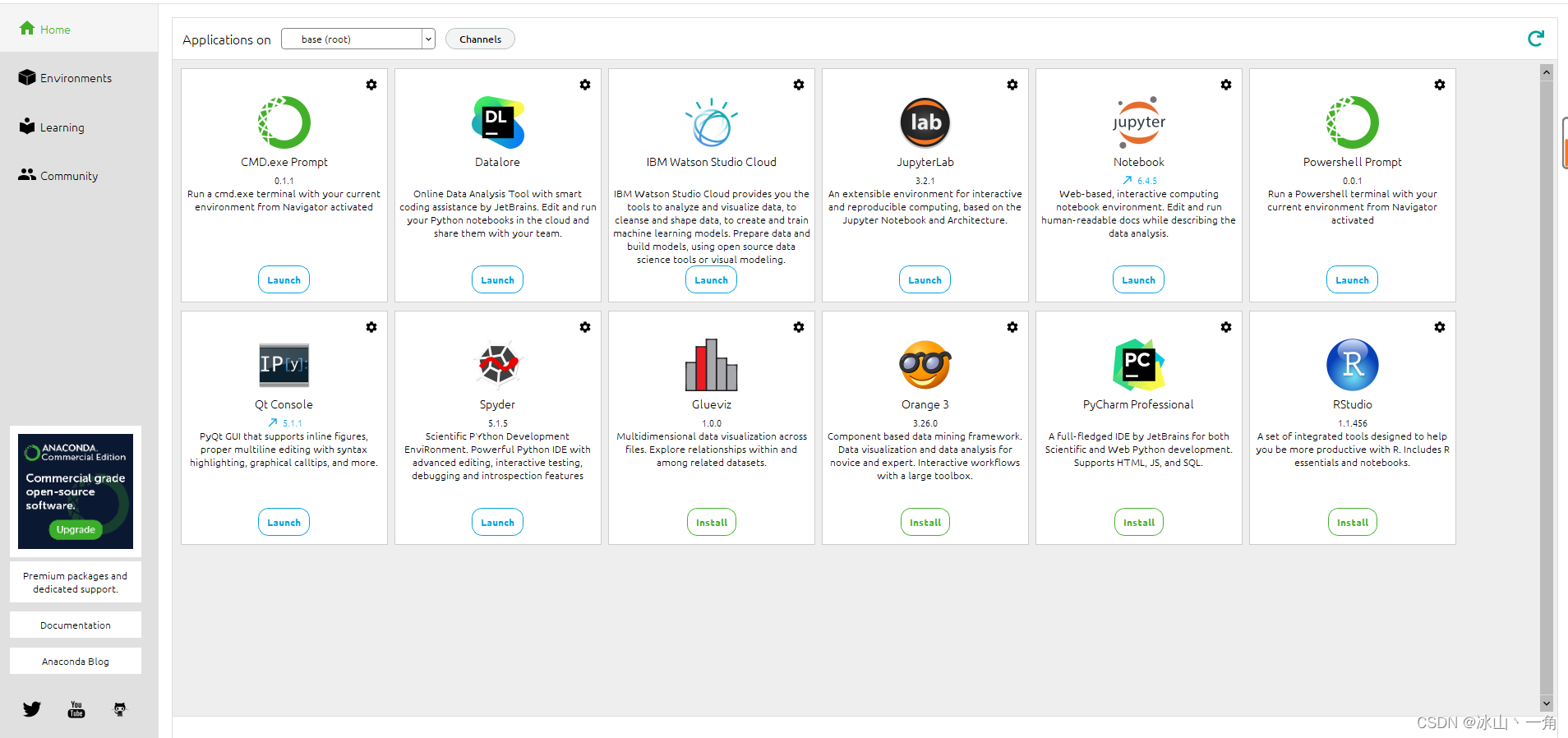The width and height of the screenshot is (1568, 738).
Task: Open the Channels manager
Action: 480,39
